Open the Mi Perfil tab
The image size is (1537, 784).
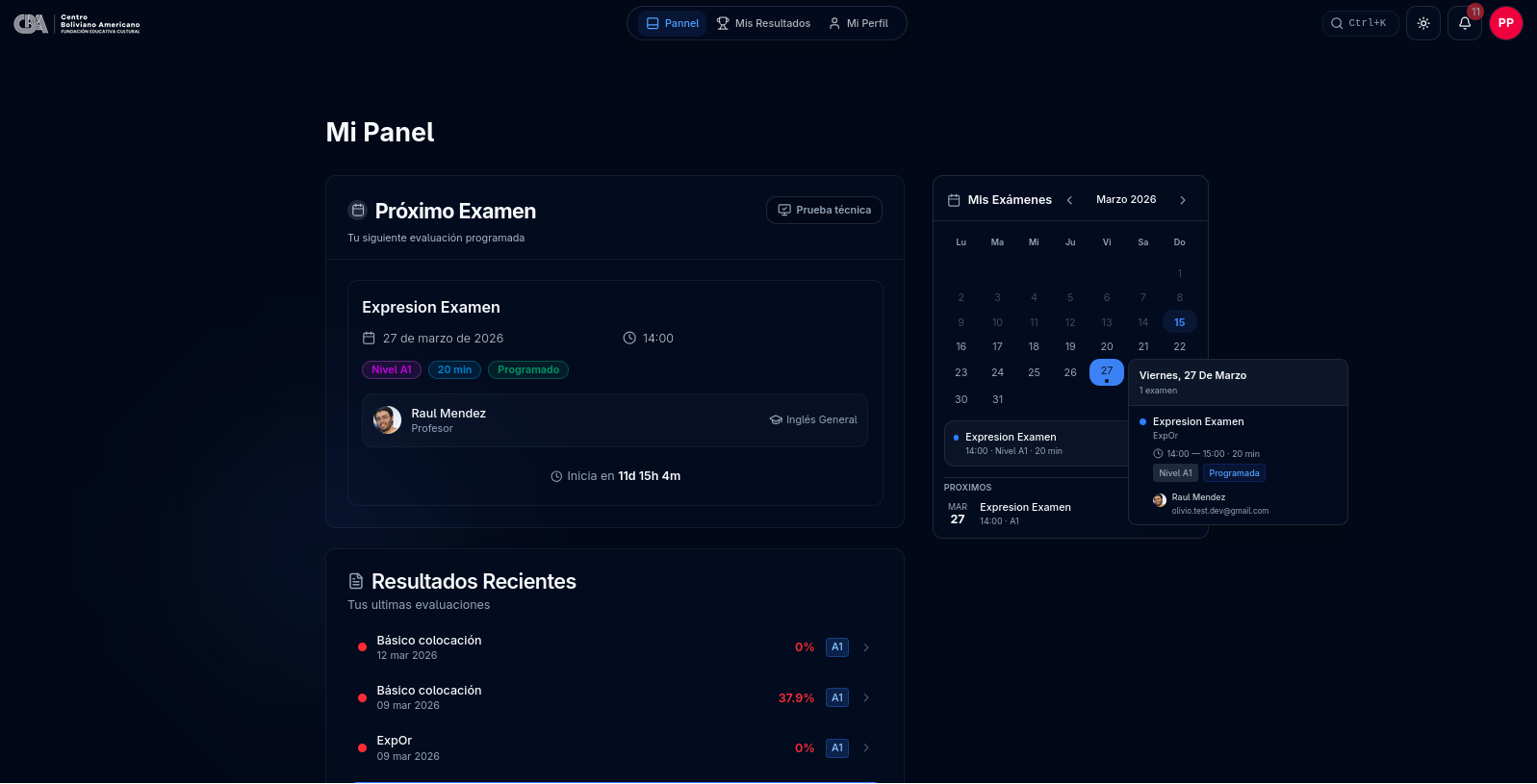858,23
